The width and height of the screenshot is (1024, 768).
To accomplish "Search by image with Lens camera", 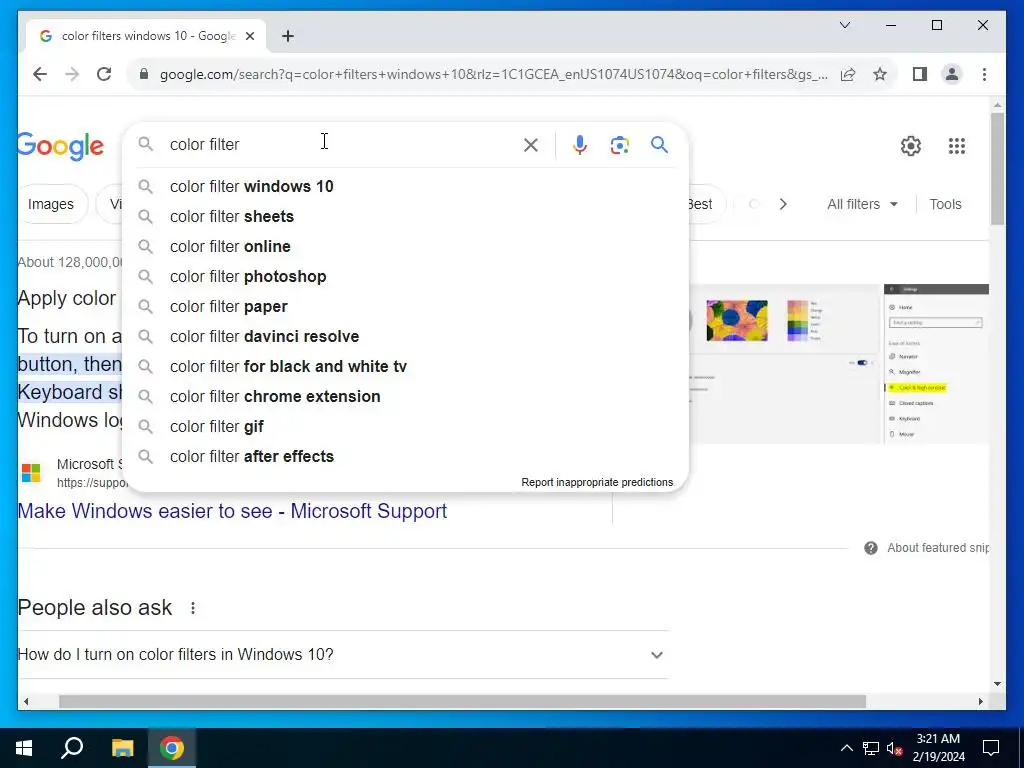I will pos(620,145).
